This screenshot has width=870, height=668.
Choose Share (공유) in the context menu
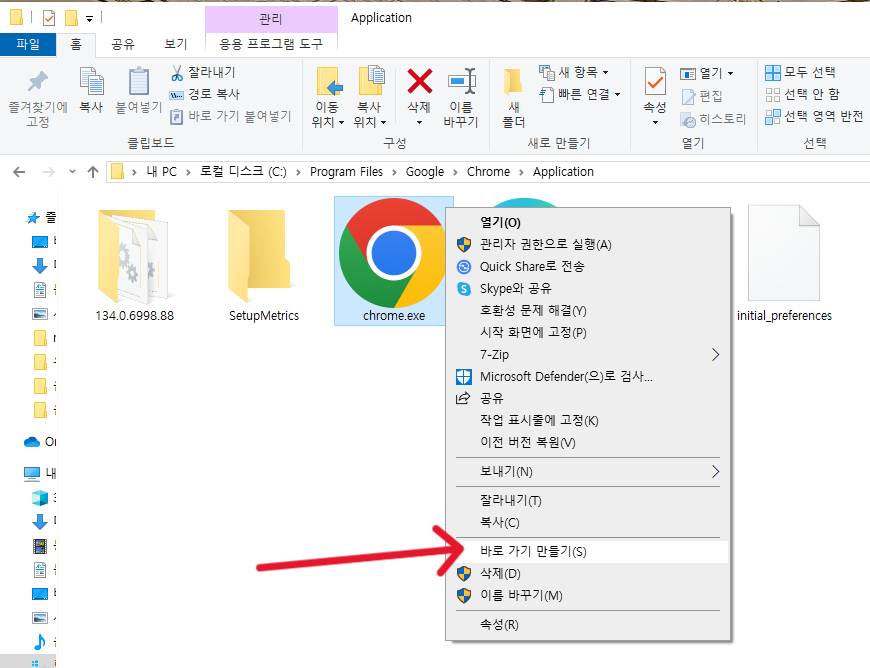pyautogui.click(x=588, y=398)
